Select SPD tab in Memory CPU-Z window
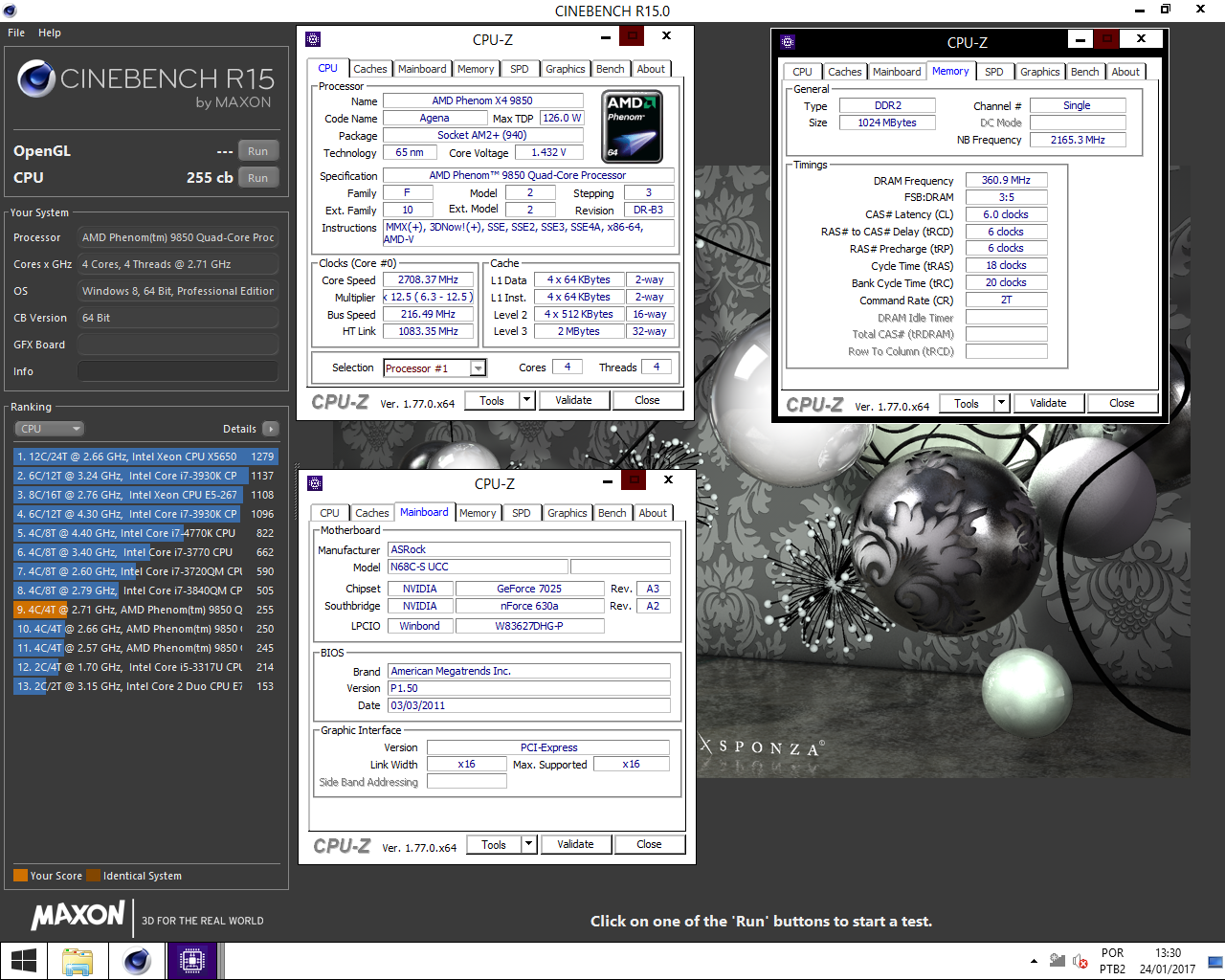 [994, 72]
